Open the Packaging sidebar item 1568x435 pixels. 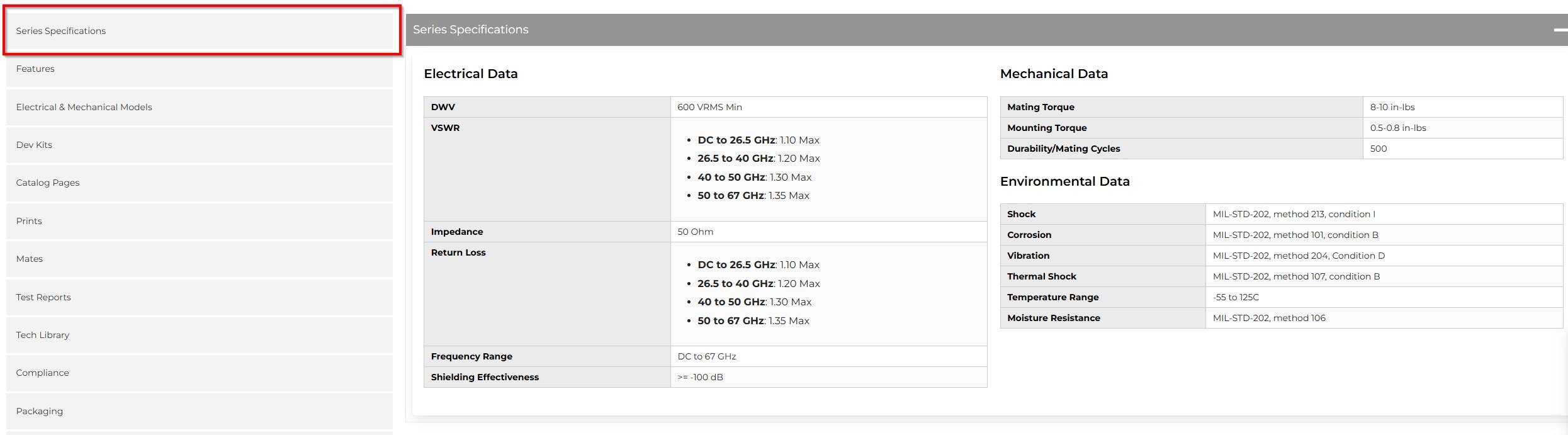(x=200, y=411)
